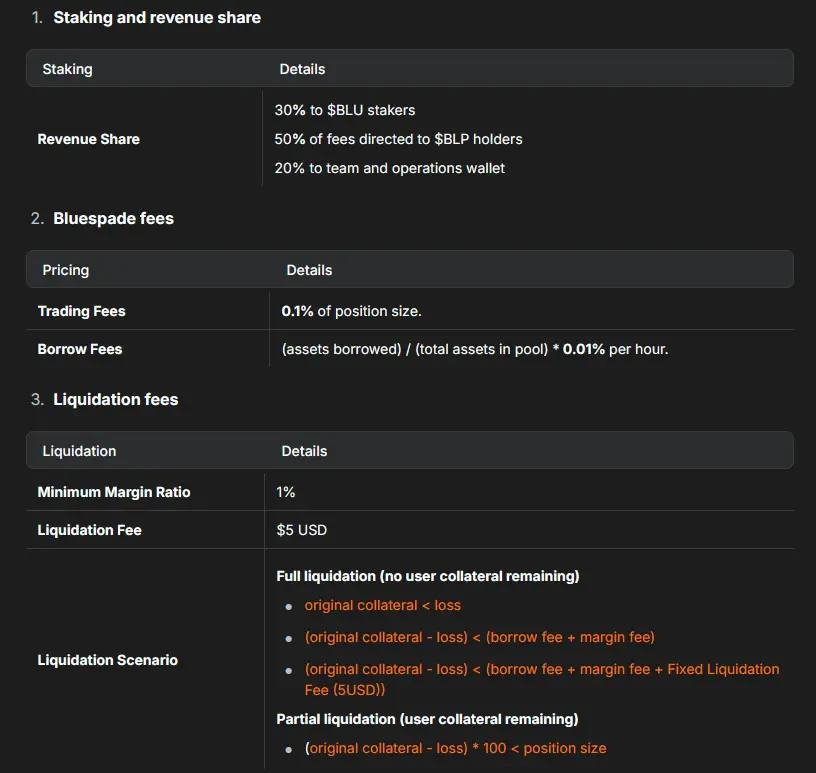Select the "Revenue Share" row label

[88, 139]
